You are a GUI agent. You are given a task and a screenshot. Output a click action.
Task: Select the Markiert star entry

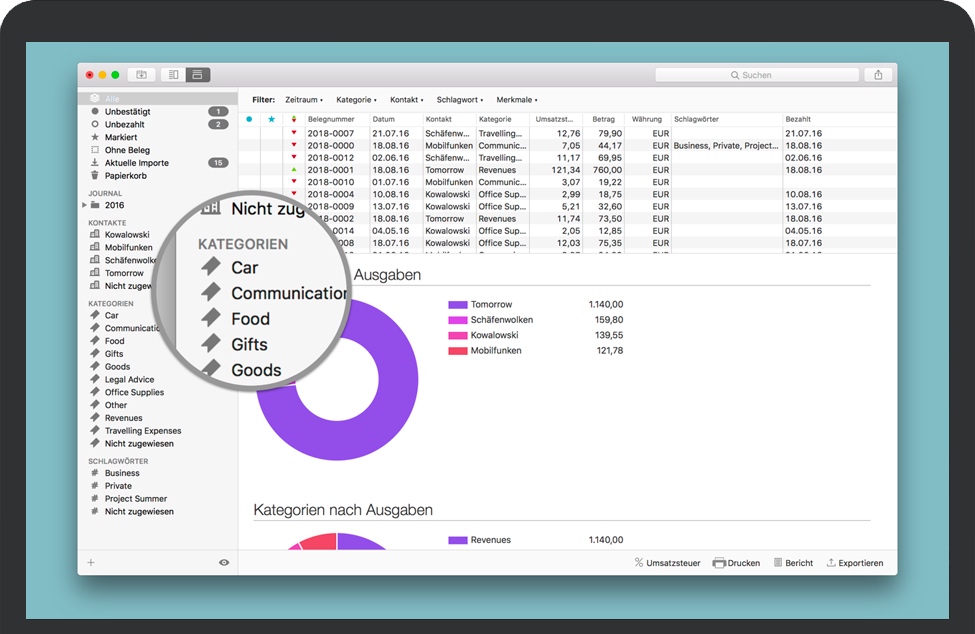(x=120, y=137)
